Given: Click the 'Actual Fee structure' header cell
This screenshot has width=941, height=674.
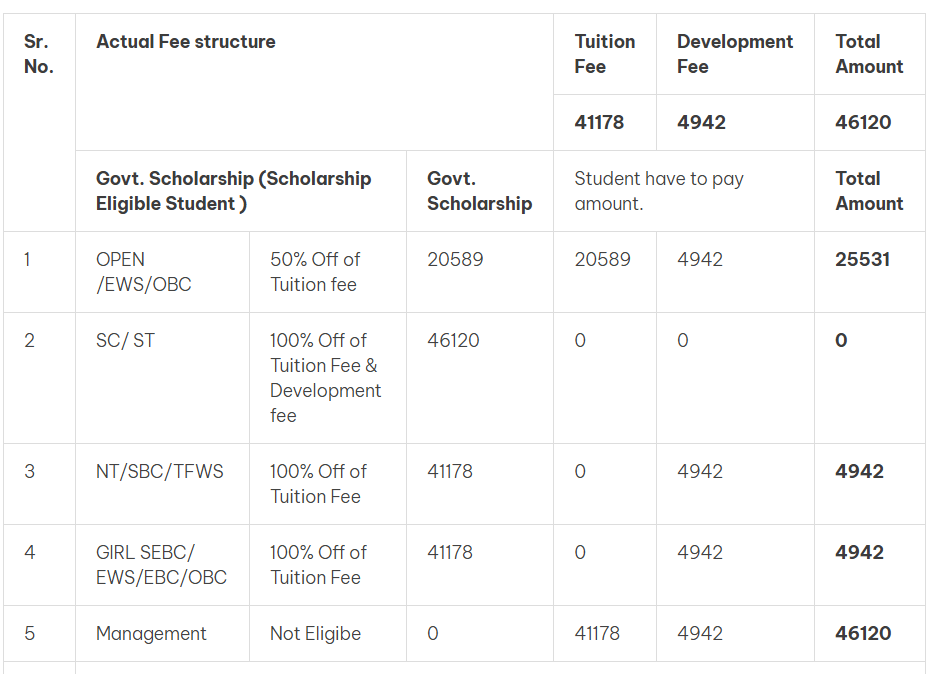Looking at the screenshot, I should coord(186,42).
